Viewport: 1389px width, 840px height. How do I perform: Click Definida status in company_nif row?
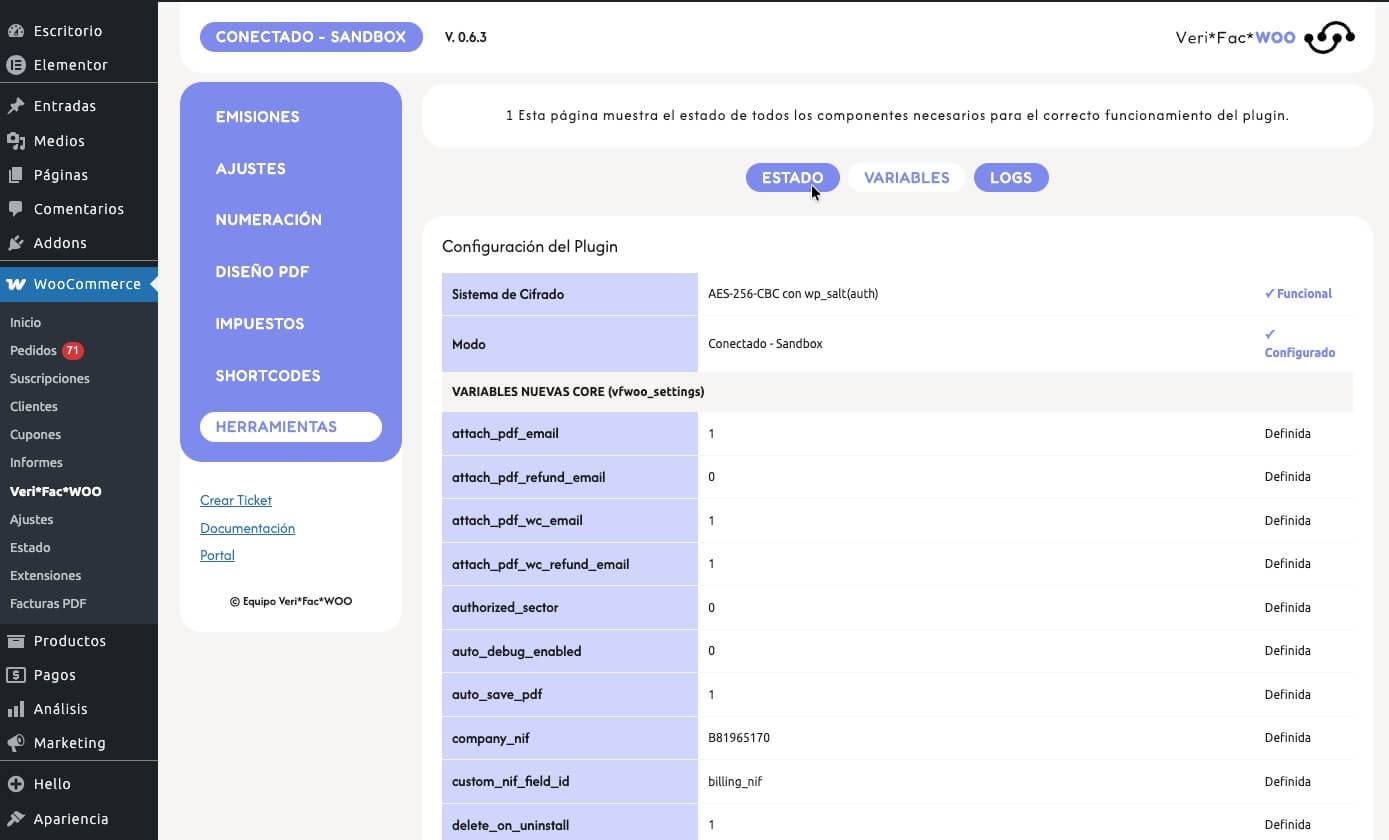pos(1287,738)
